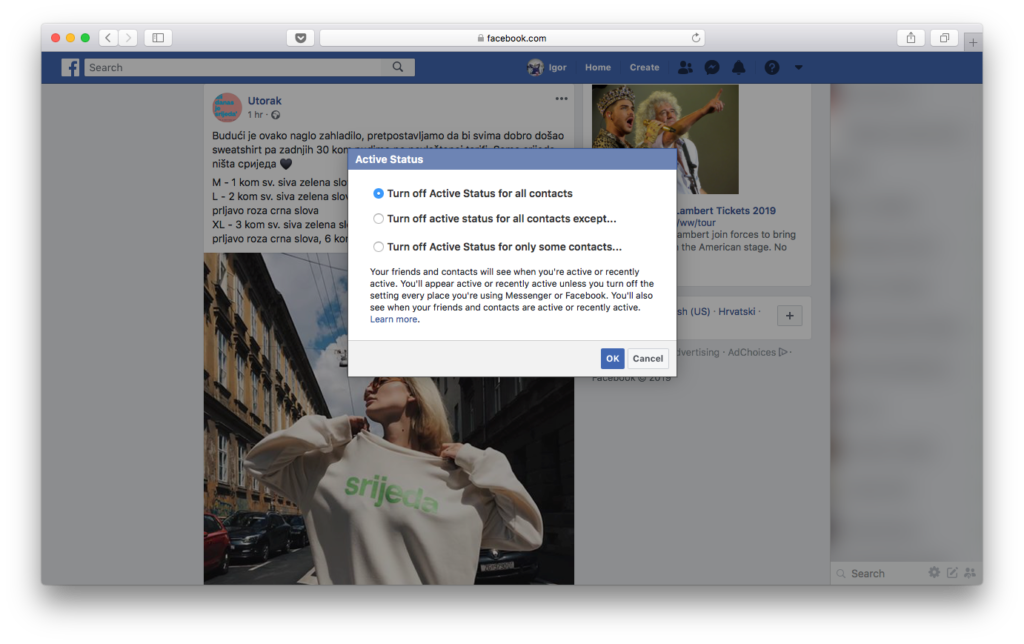Viewport: 1024px width, 644px height.
Task: Open chat settings gear icon
Action: tap(934, 573)
